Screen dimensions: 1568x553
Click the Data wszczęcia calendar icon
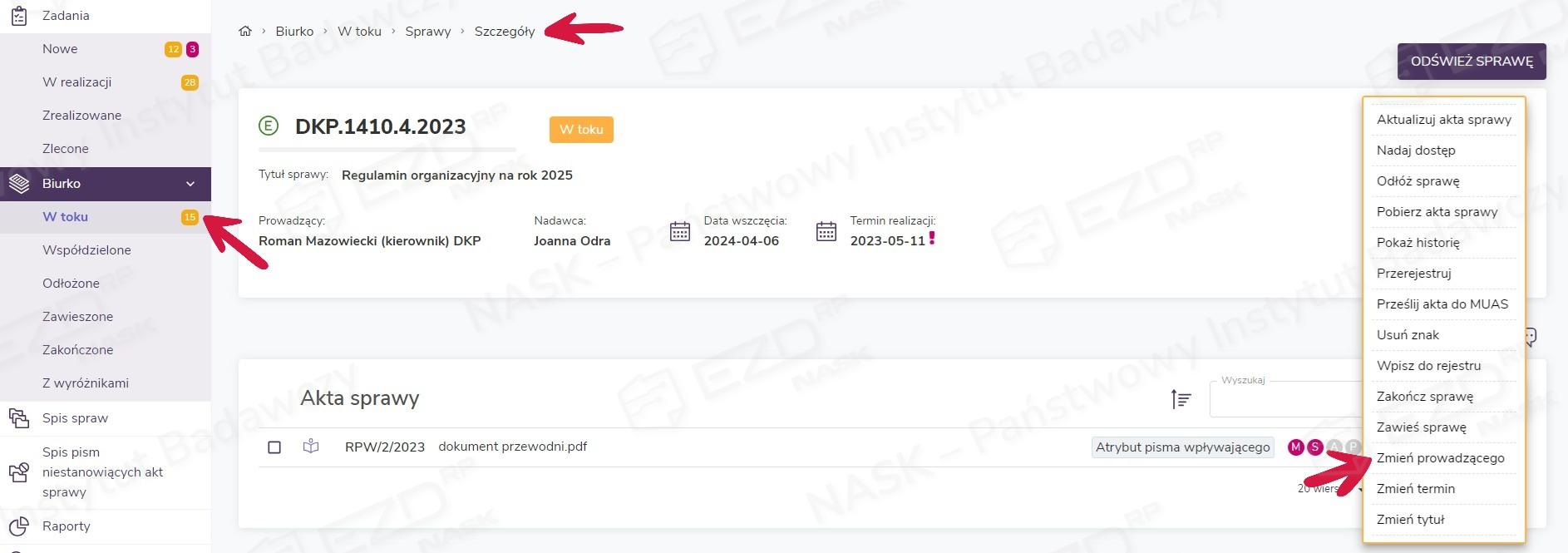tap(680, 232)
